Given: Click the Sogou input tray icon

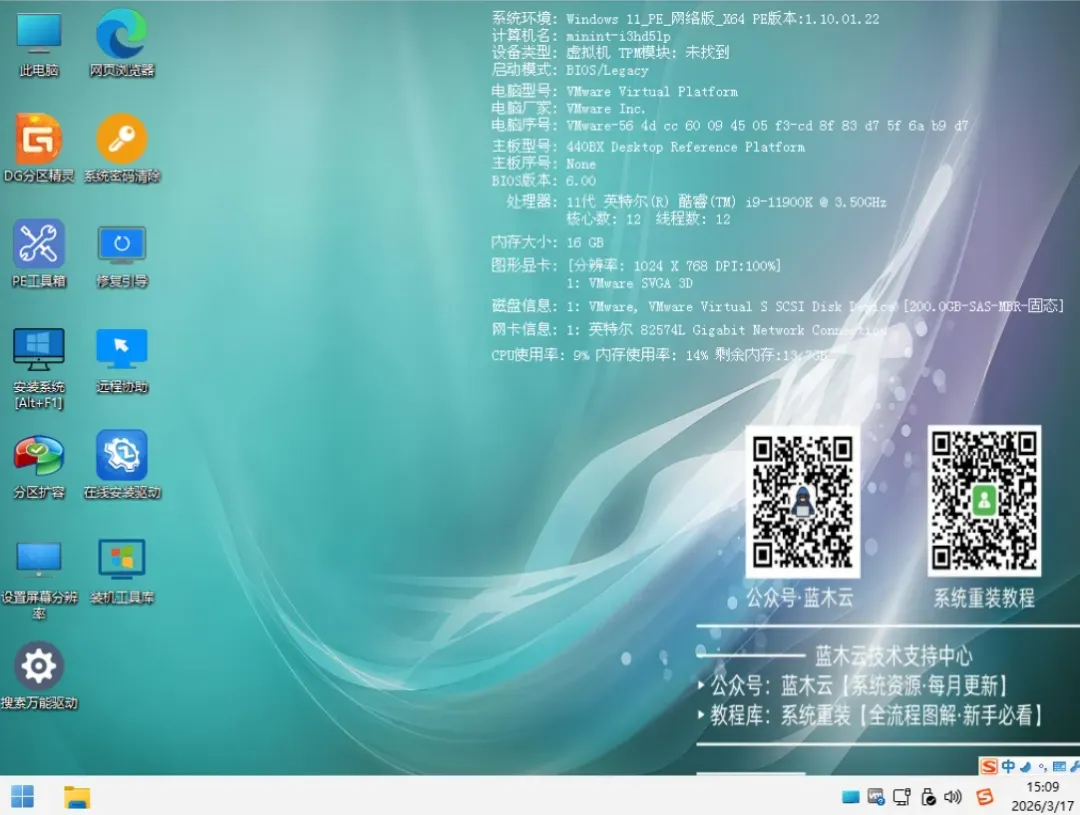Looking at the screenshot, I should pos(985,797).
